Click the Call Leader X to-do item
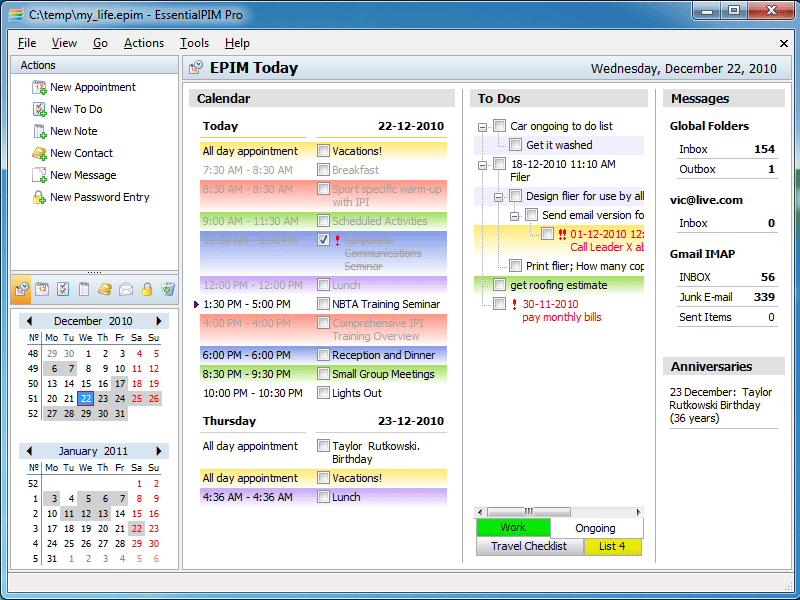The width and height of the screenshot is (800, 600). pyautogui.click(x=607, y=240)
